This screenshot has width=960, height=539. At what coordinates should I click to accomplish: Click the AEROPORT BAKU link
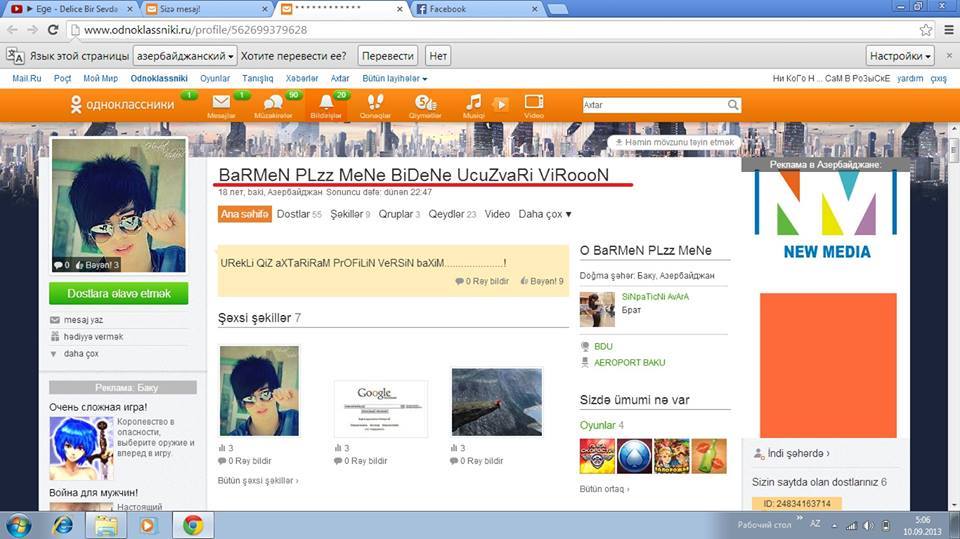(x=629, y=363)
